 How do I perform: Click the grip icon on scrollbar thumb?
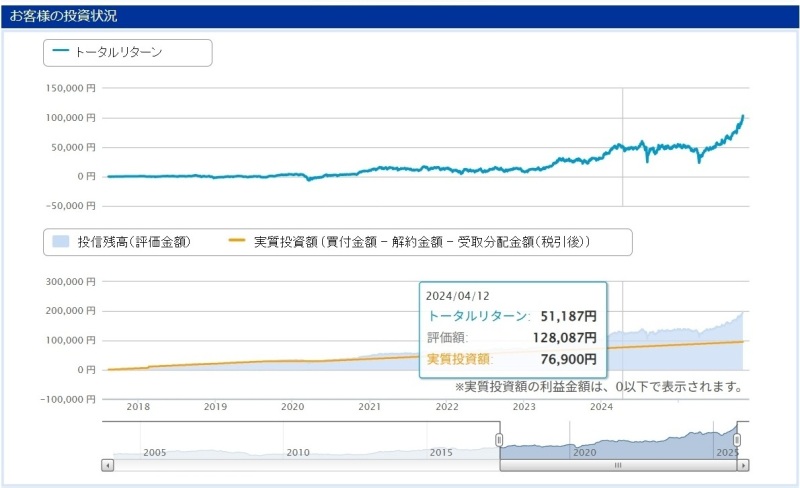tap(618, 465)
